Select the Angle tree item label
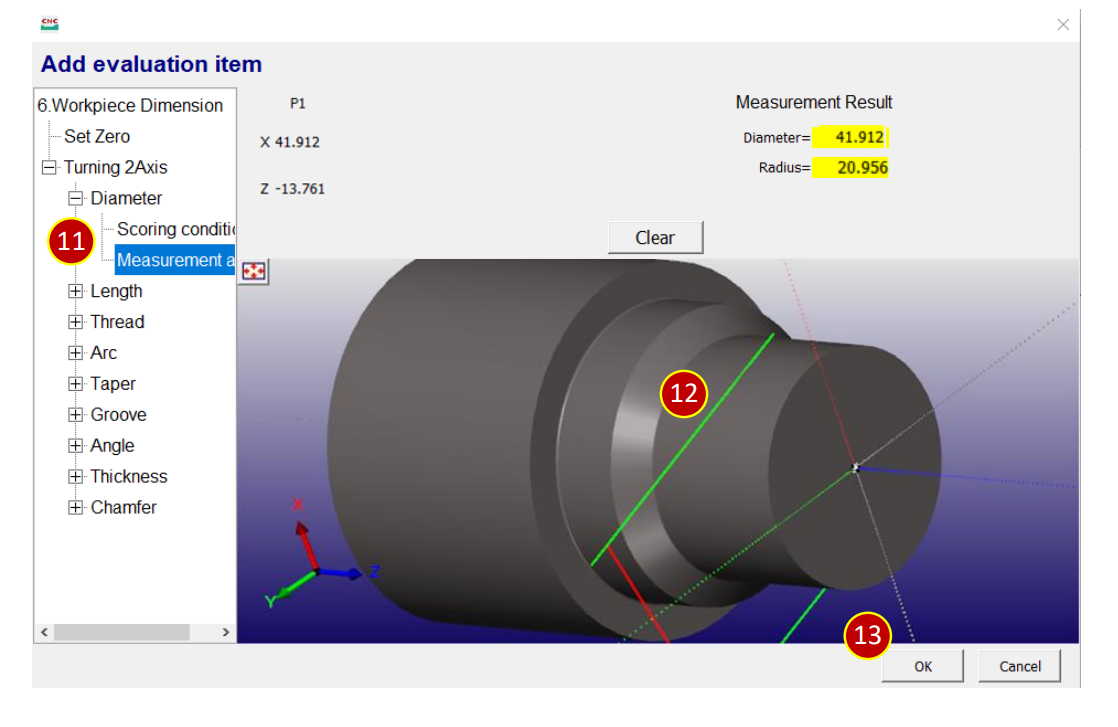The image size is (1118, 727). click(x=112, y=445)
